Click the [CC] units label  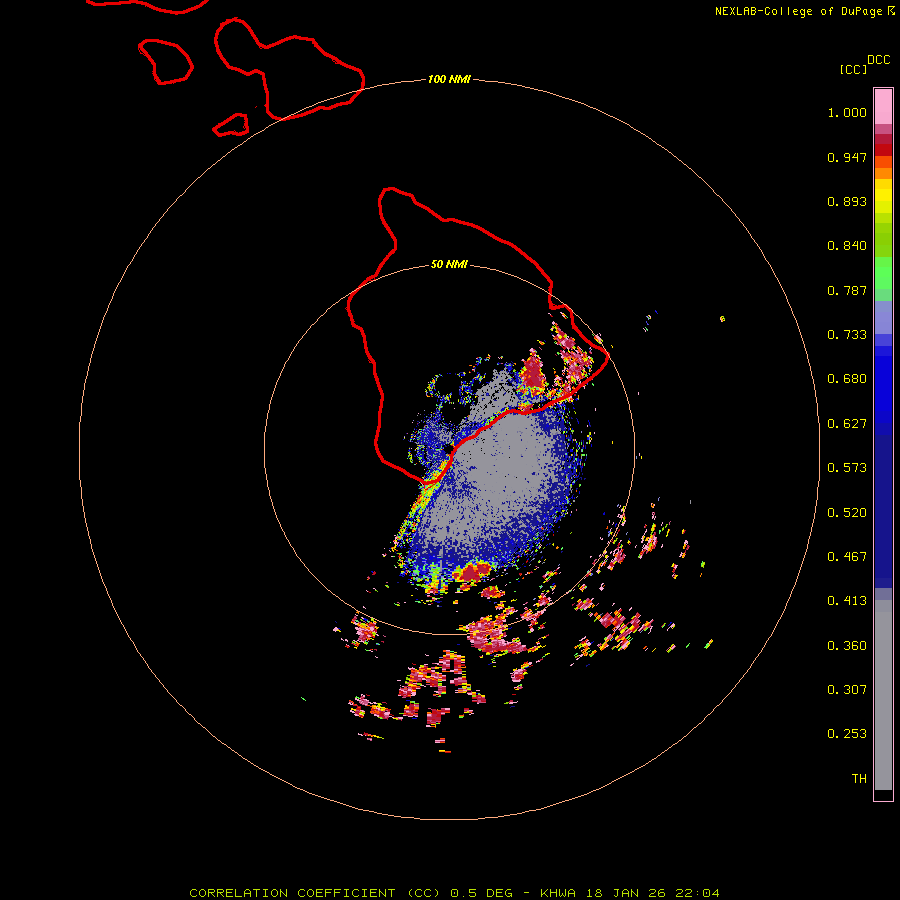point(854,69)
